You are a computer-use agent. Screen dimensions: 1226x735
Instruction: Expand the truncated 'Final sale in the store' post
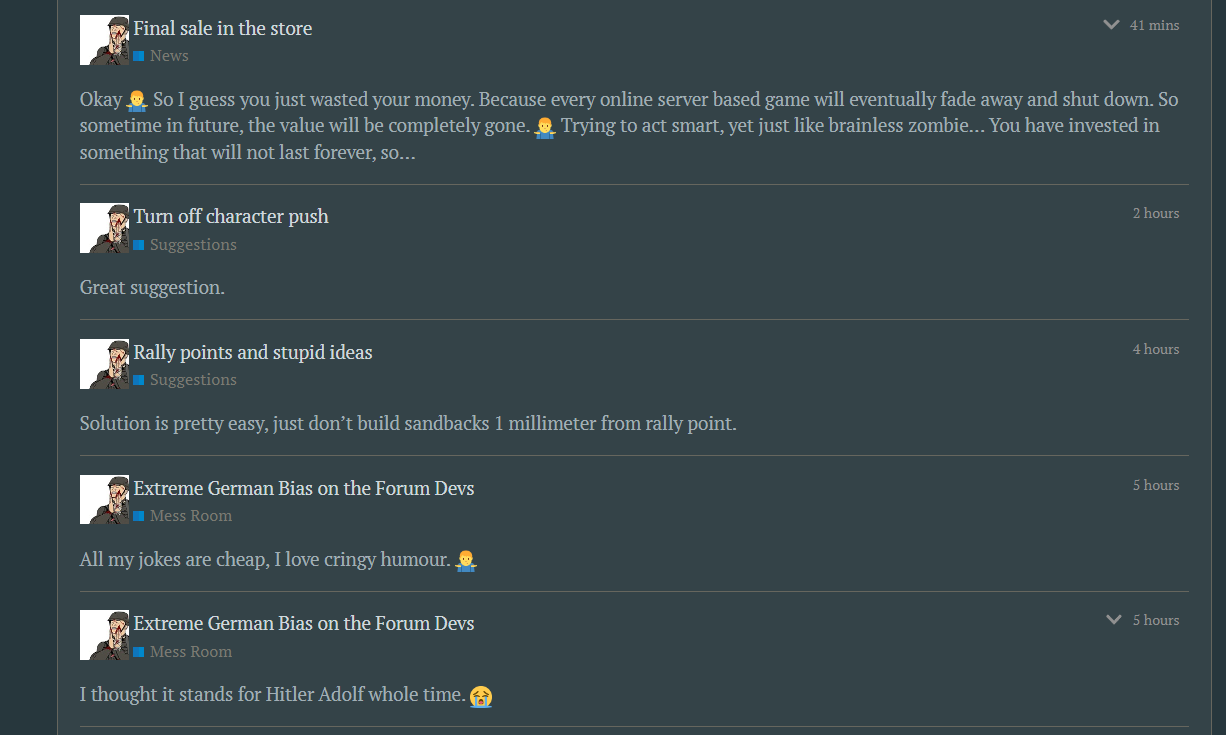pos(1111,25)
